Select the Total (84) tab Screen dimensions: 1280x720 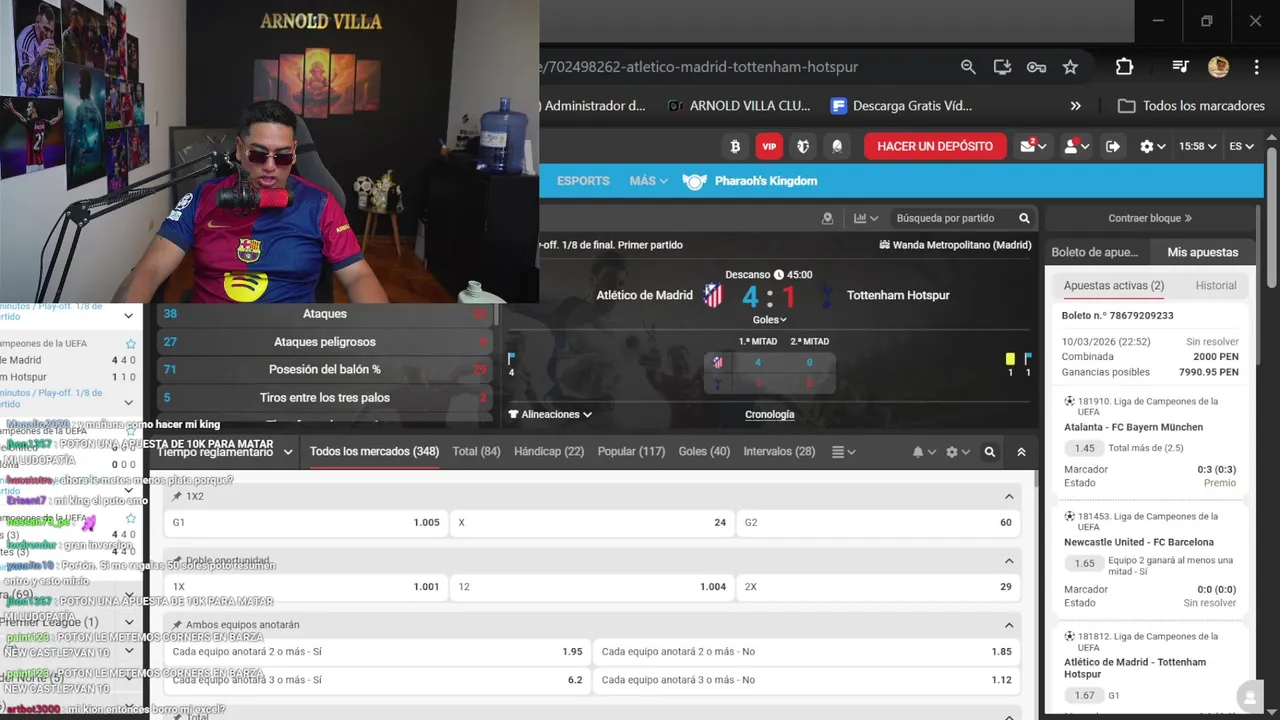tap(476, 452)
